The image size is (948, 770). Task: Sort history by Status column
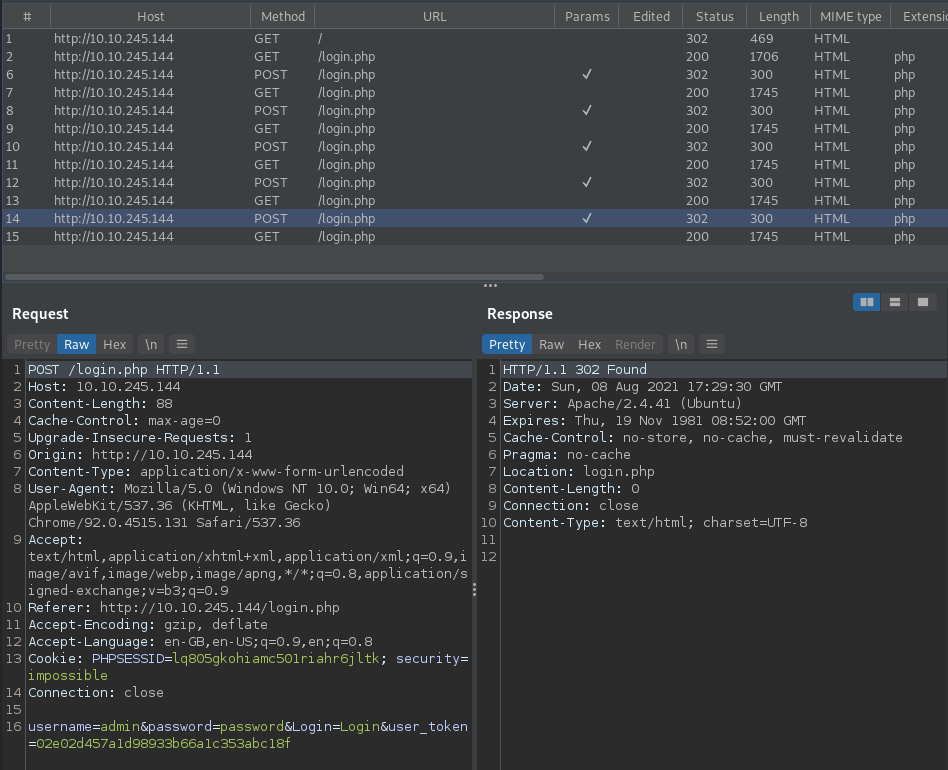point(714,16)
